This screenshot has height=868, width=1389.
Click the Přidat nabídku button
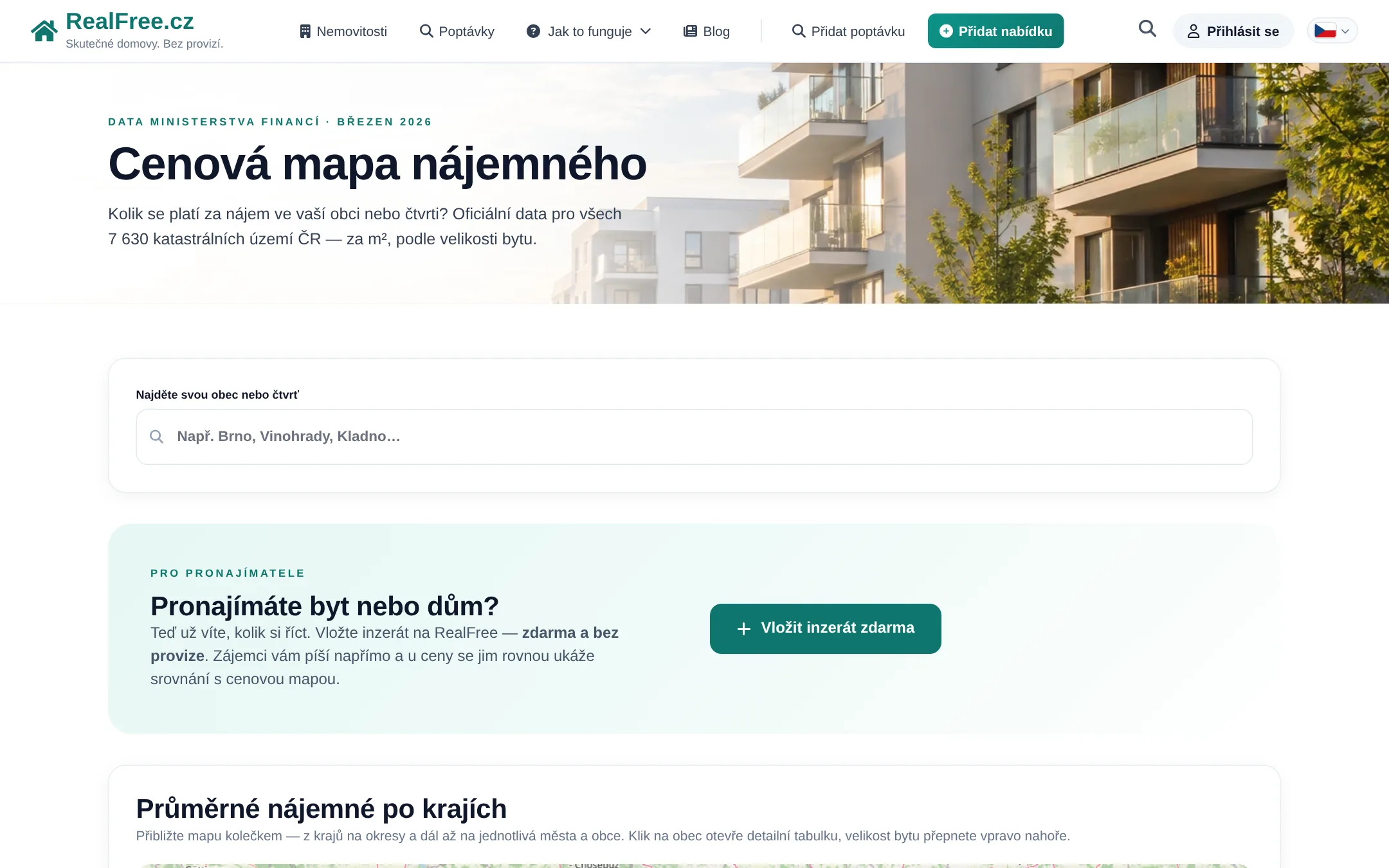(x=995, y=31)
